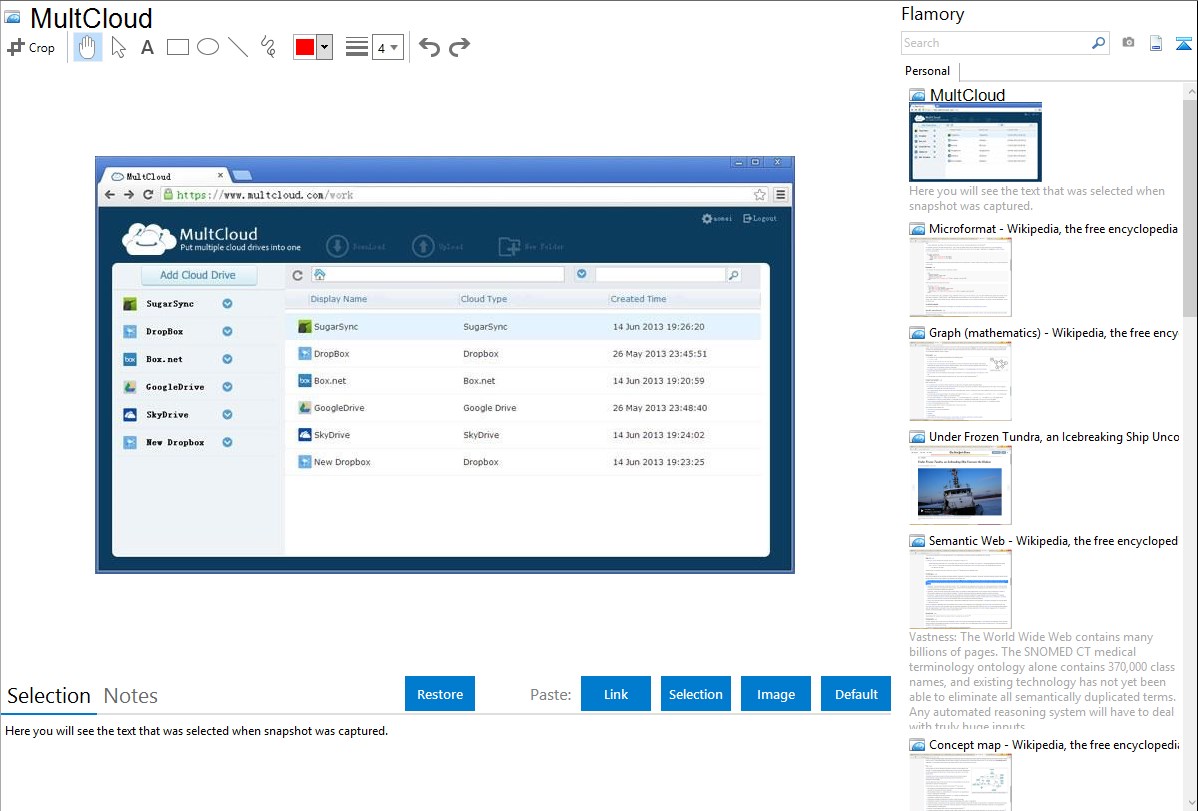The height and width of the screenshot is (811, 1198).
Task: Undo the last edit
Action: coord(429,47)
